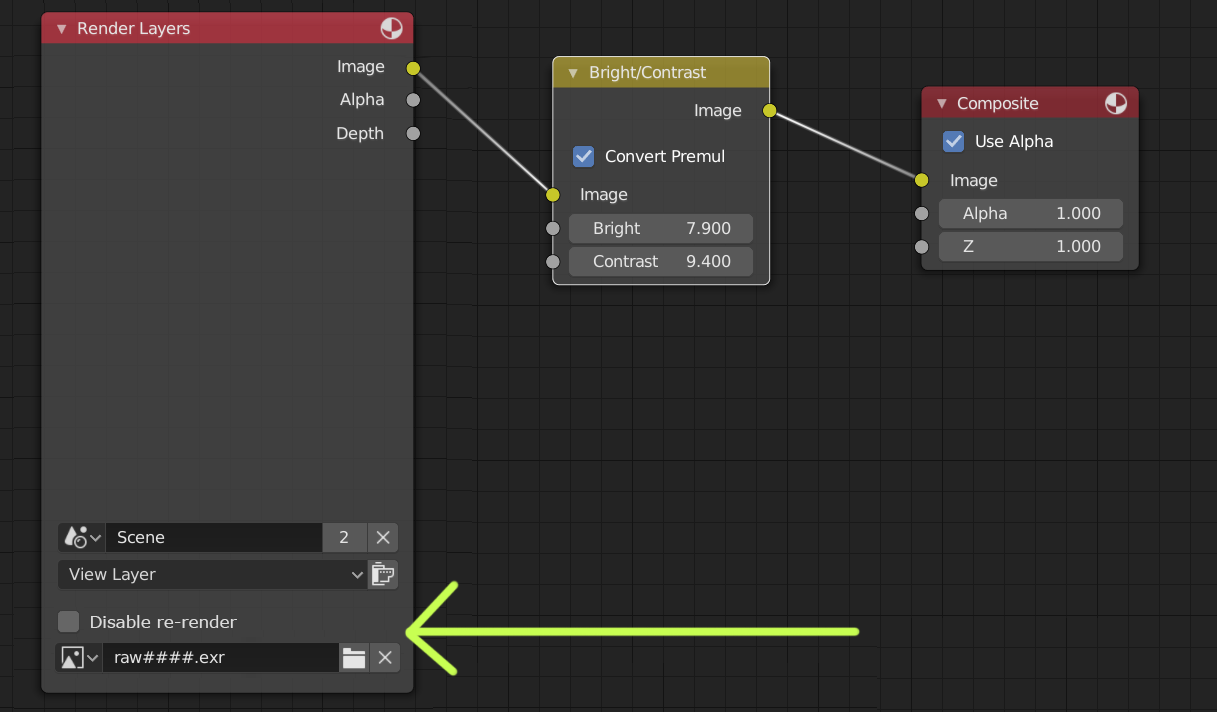Click the scene user count button 2
The width and height of the screenshot is (1217, 712).
coord(344,537)
